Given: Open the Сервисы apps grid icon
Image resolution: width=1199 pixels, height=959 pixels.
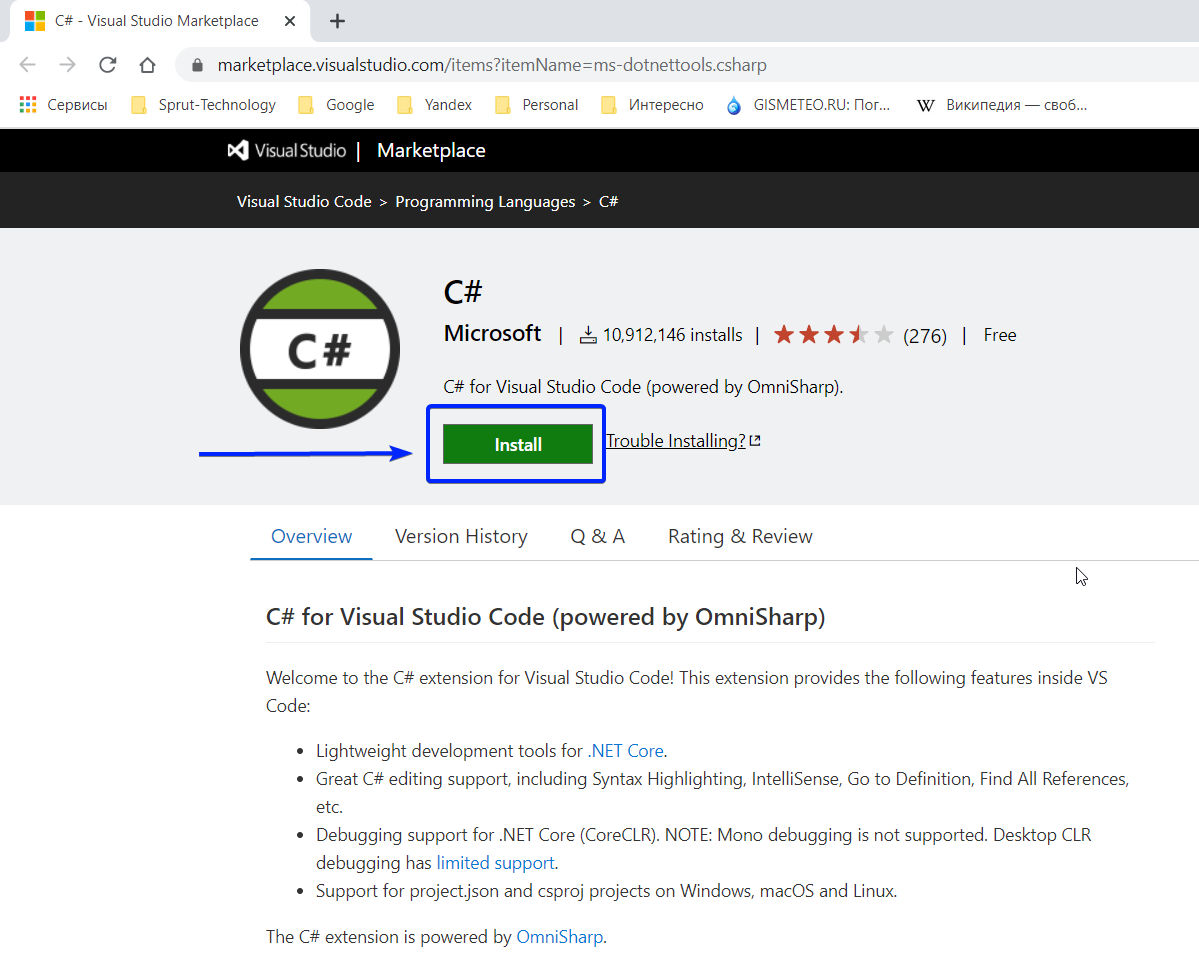Looking at the screenshot, I should pos(28,104).
